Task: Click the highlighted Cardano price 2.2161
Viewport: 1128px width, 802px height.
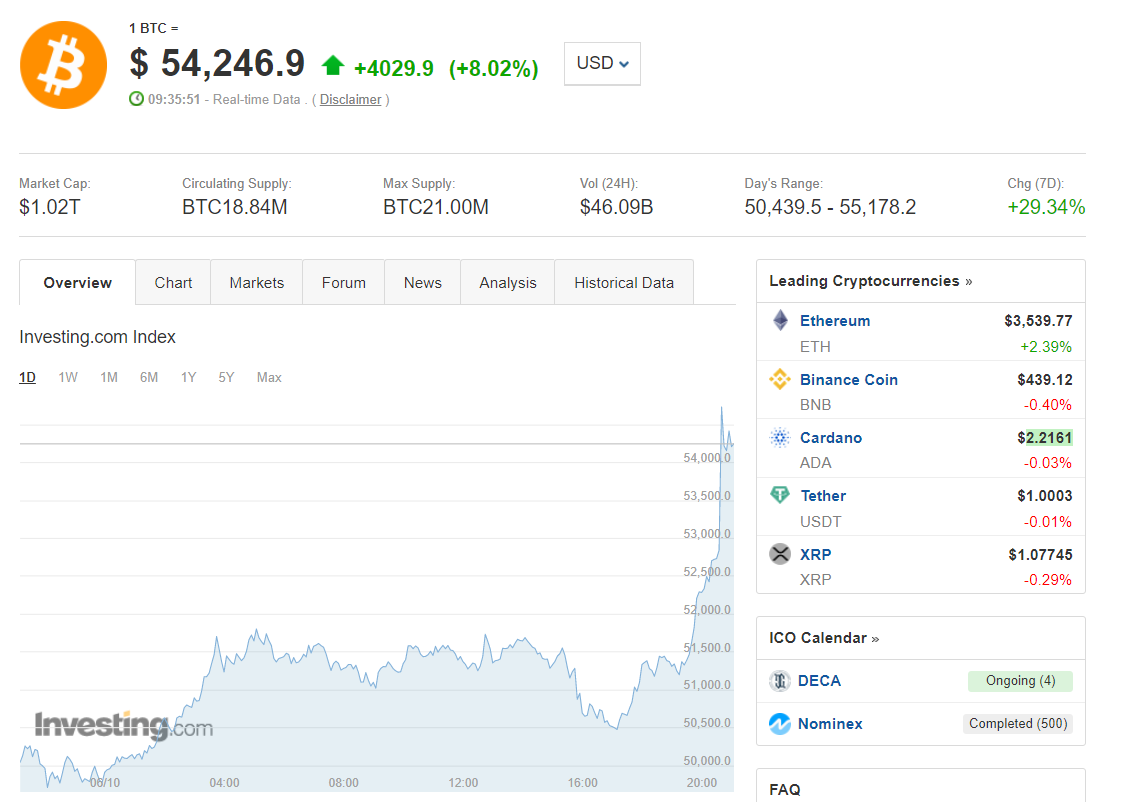Action: tap(1049, 437)
